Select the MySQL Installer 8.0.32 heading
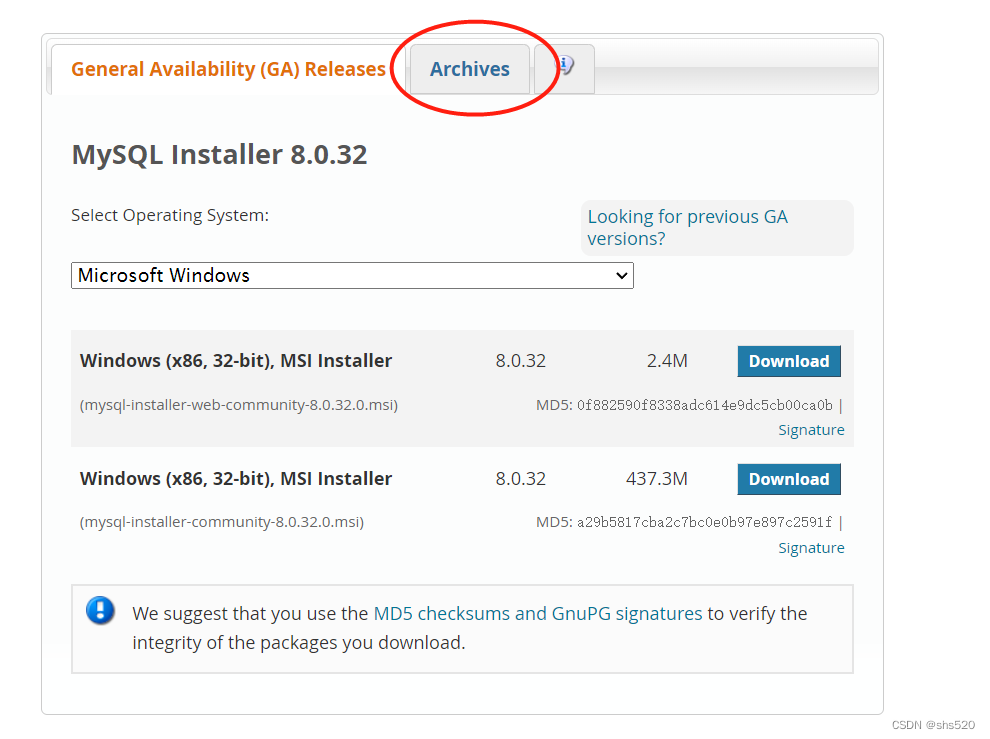The width and height of the screenshot is (990, 739). (x=219, y=155)
